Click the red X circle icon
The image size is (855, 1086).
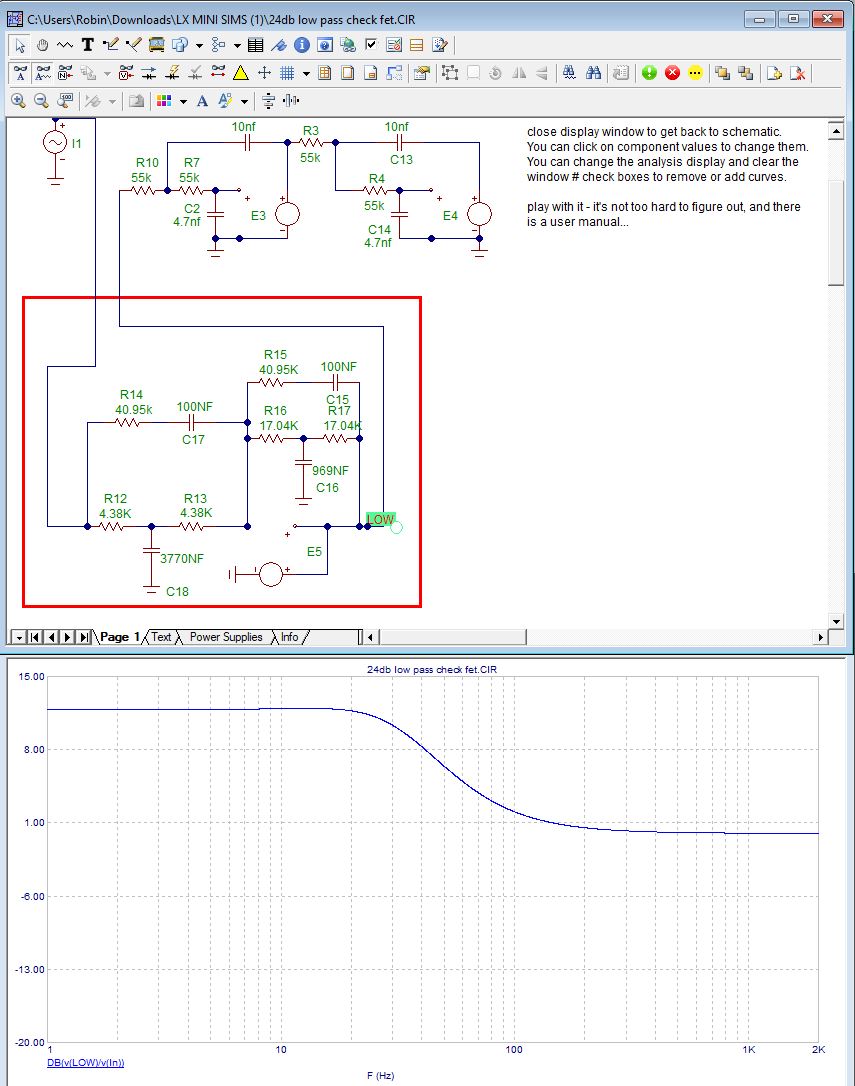(x=672, y=73)
